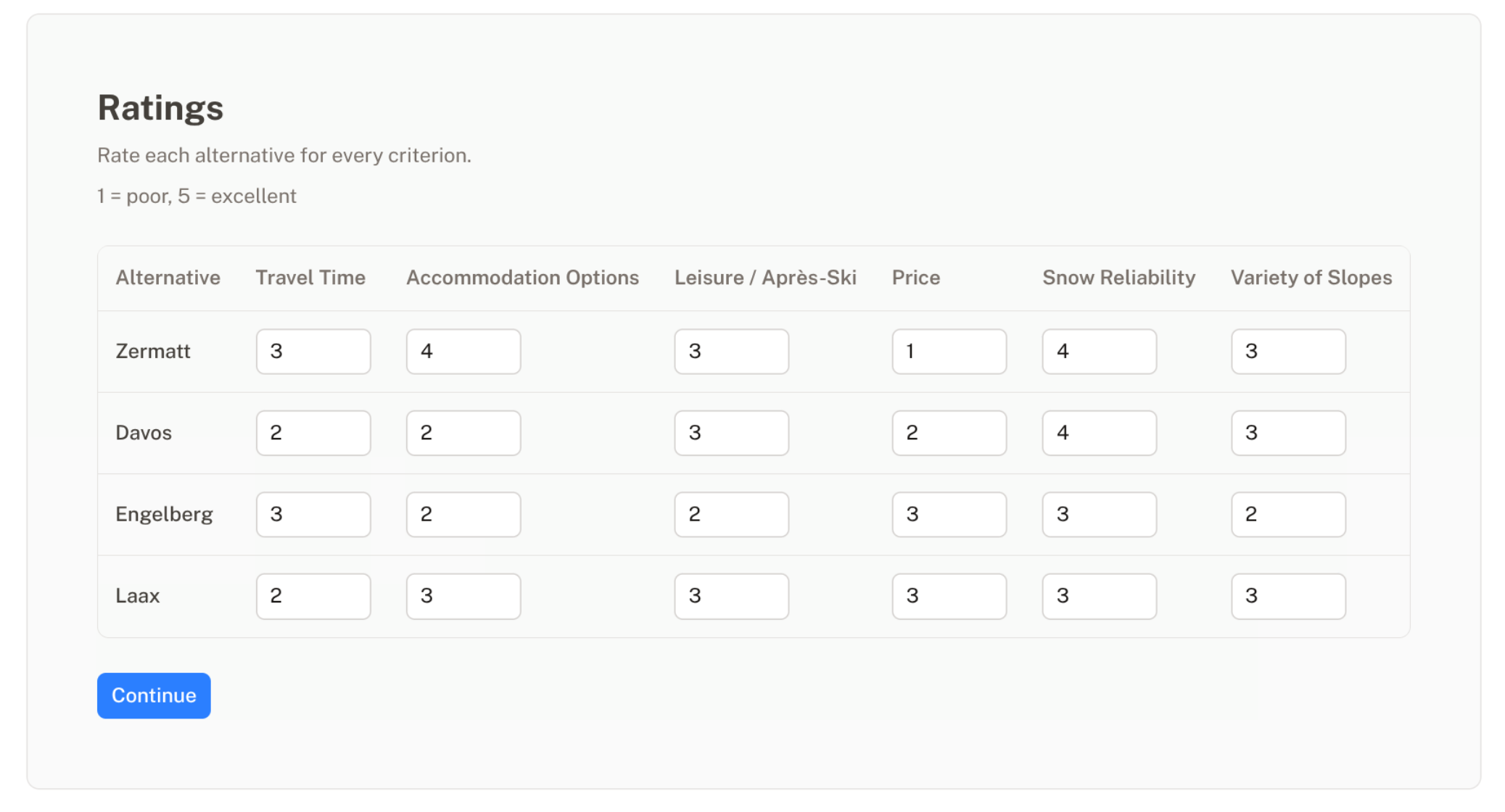Focus Laax Snow Reliability input
Image resolution: width=1505 pixels, height=812 pixels.
tap(1099, 596)
